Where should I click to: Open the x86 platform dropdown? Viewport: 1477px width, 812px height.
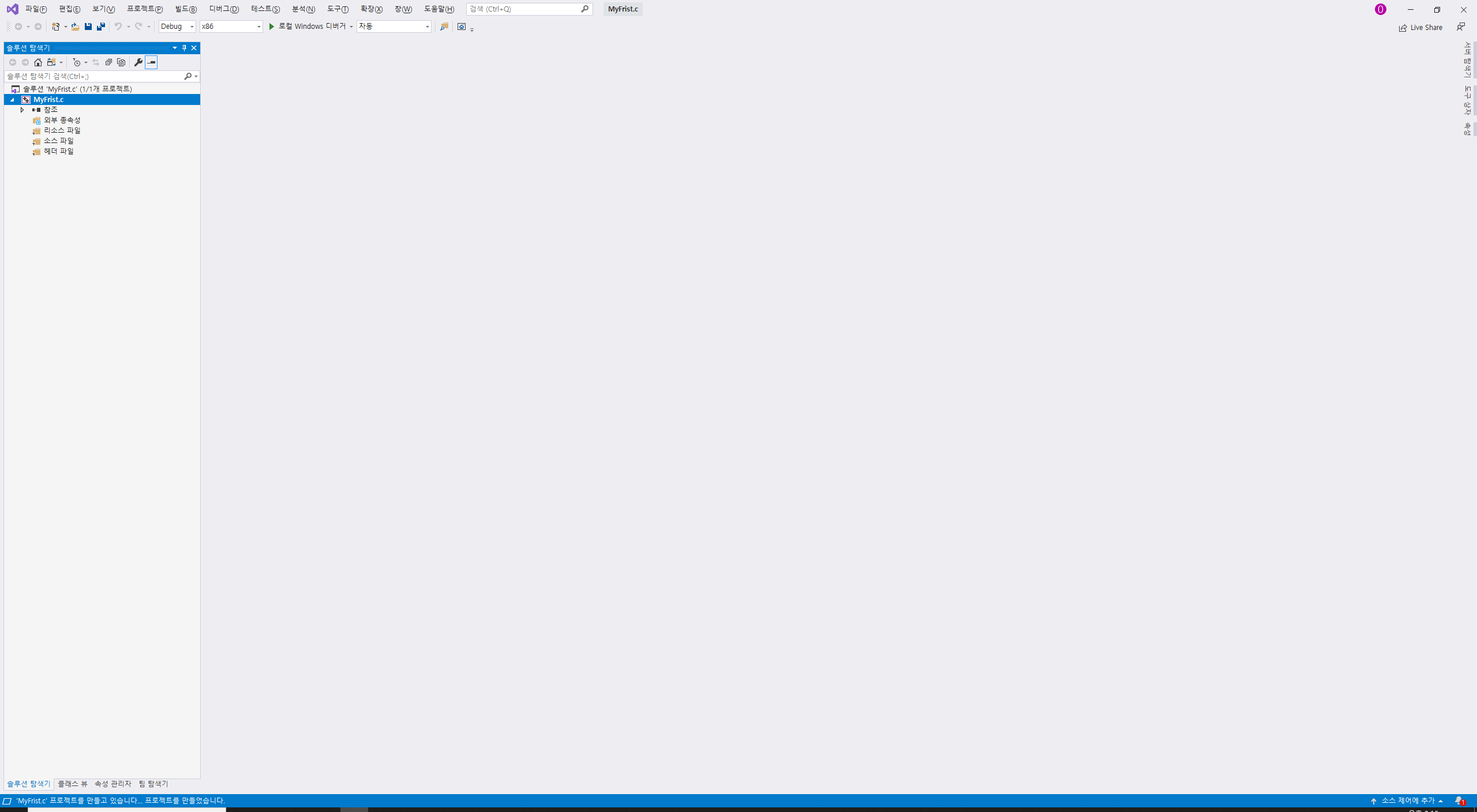231,27
